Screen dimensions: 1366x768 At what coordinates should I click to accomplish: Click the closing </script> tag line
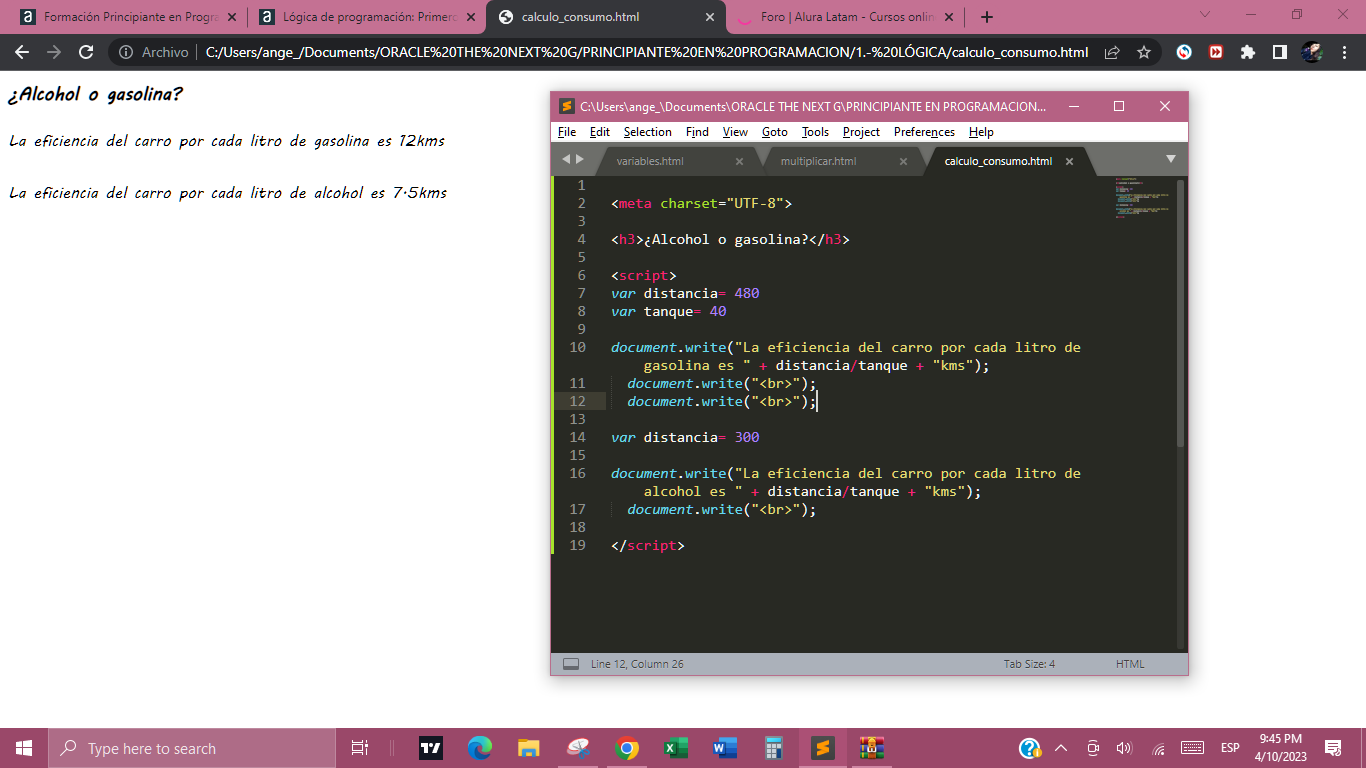[x=648, y=545]
